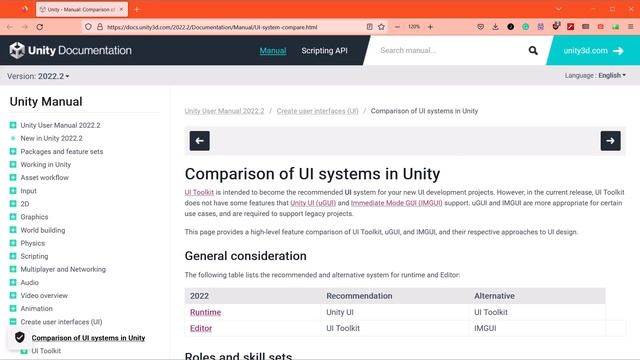This screenshot has width=640, height=360.
Task: Open shield tracking protection icon in address bar
Action: tap(88, 27)
